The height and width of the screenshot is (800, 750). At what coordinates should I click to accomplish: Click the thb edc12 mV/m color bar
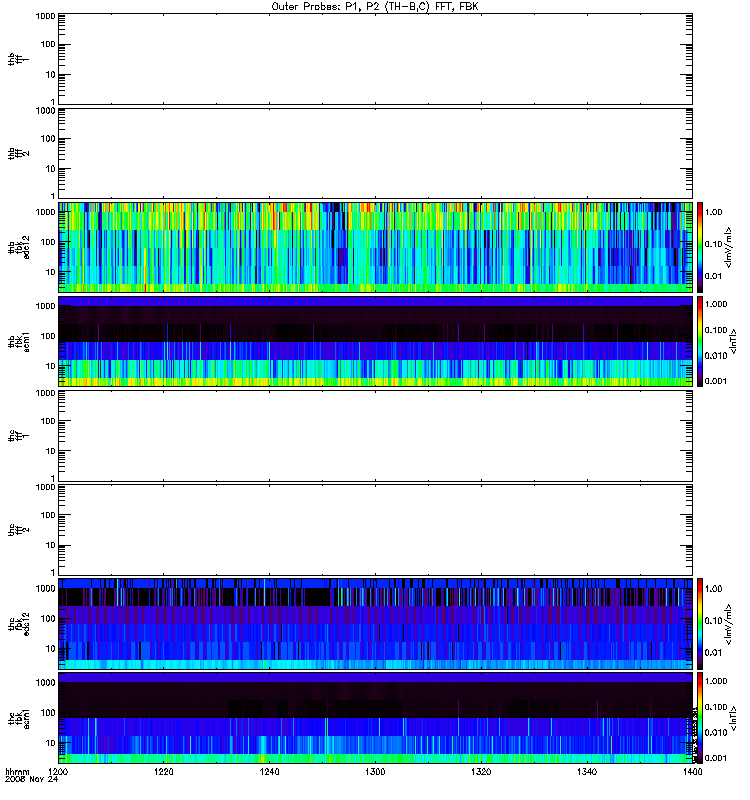pos(700,247)
